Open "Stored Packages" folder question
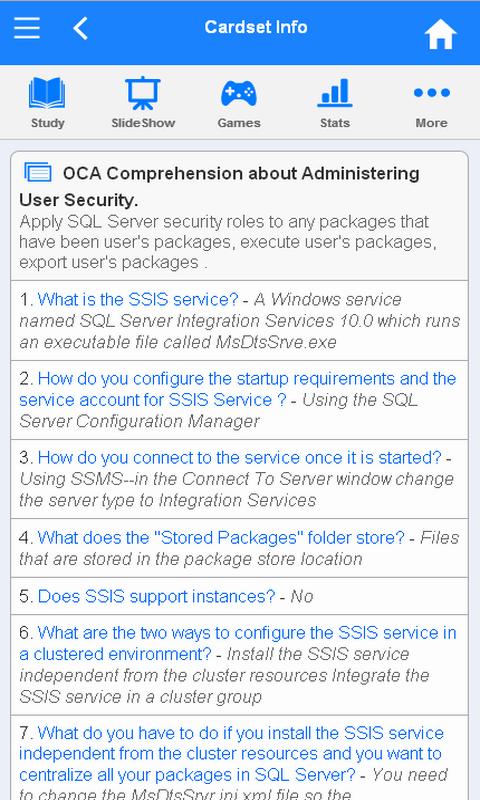The image size is (480, 800). point(221,537)
